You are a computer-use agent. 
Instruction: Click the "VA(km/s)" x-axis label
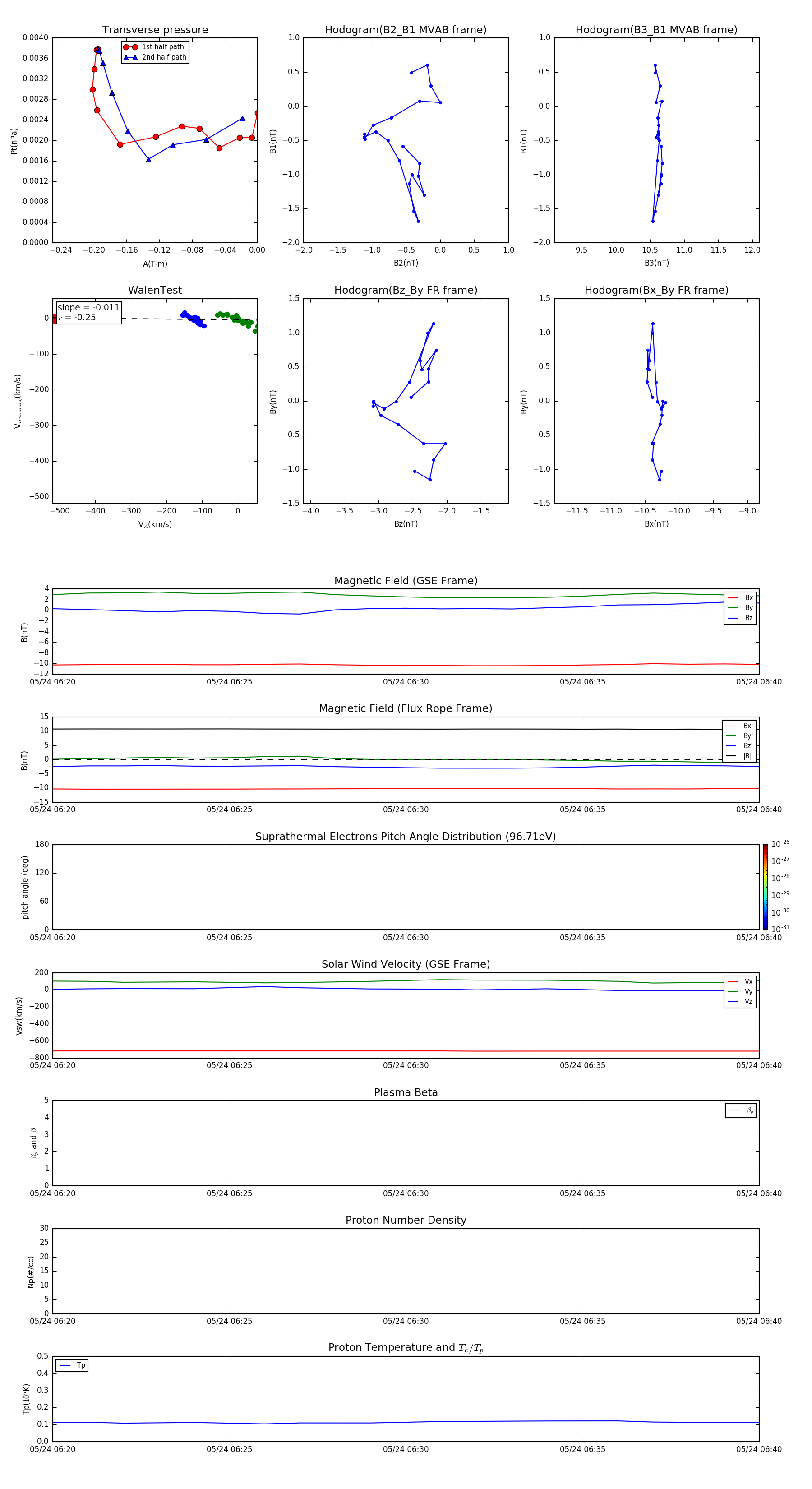(155, 524)
